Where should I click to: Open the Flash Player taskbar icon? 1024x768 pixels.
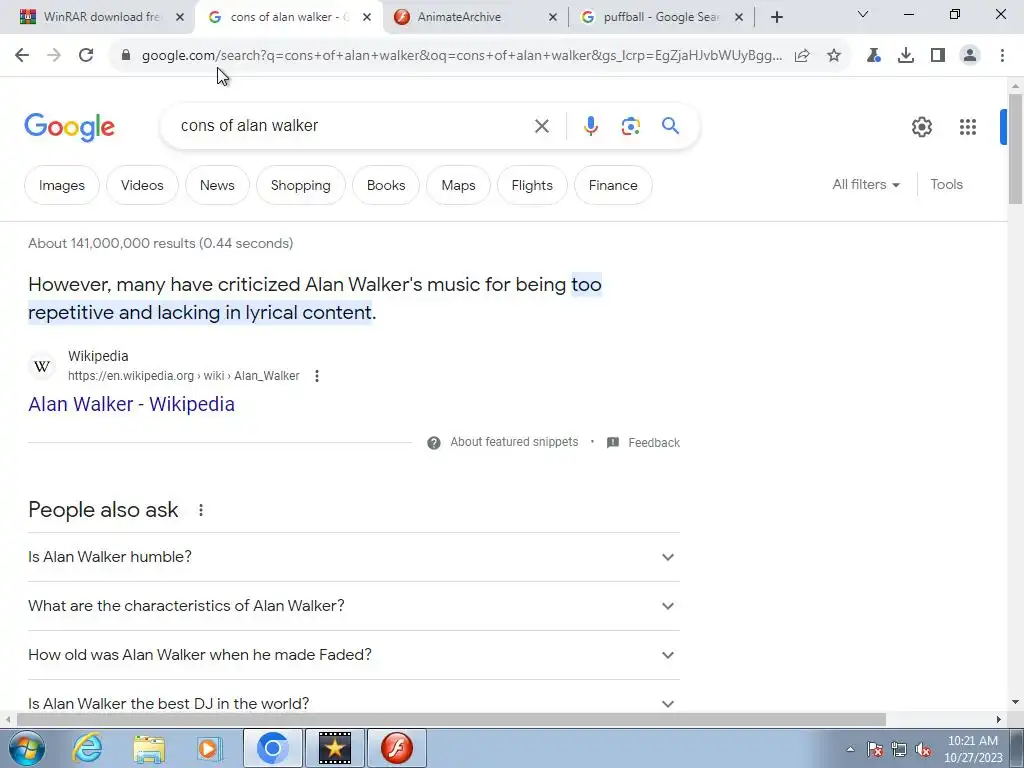pyautogui.click(x=397, y=748)
